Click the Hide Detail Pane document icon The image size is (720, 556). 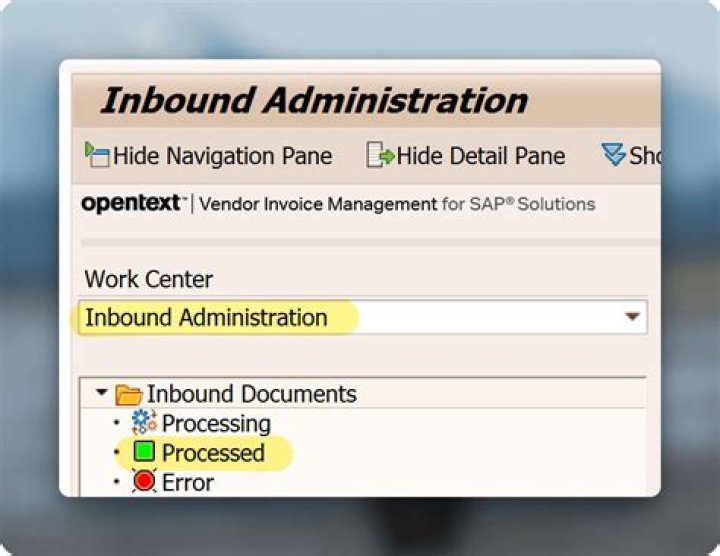point(380,155)
